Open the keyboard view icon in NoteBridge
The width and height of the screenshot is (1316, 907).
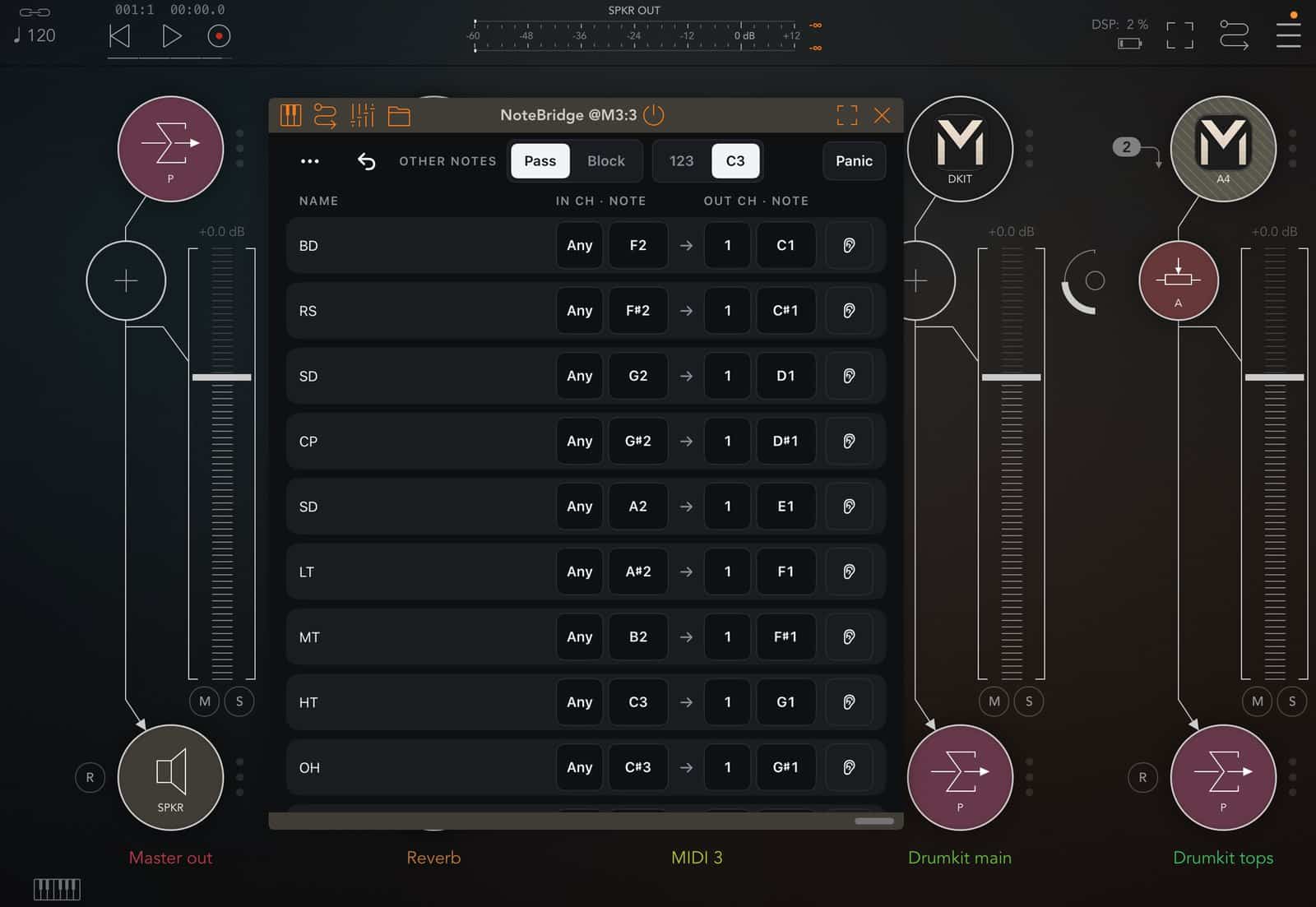[x=290, y=115]
